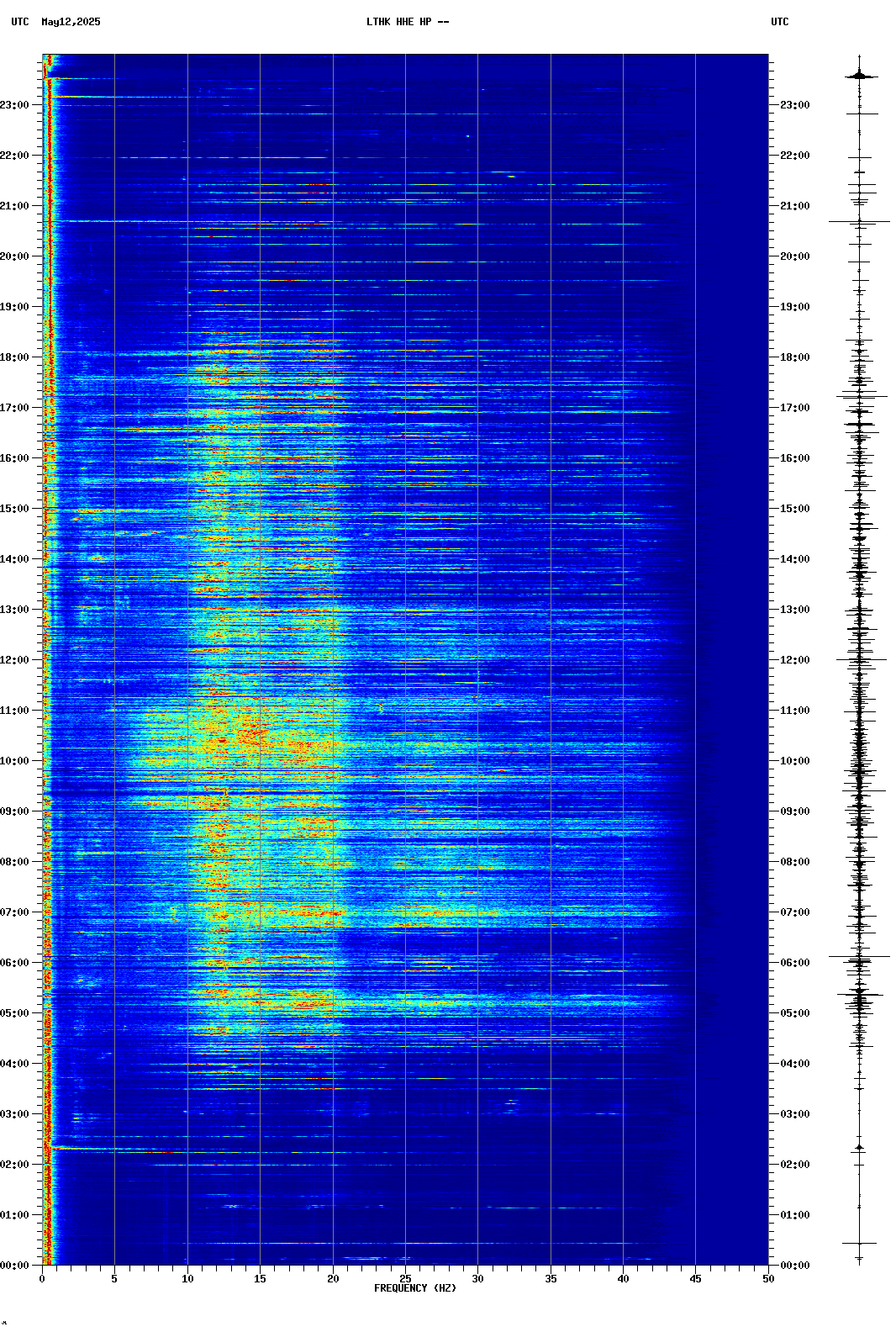Click the right-axis 17:00 time label
The width and height of the screenshot is (896, 1332).
tap(795, 408)
